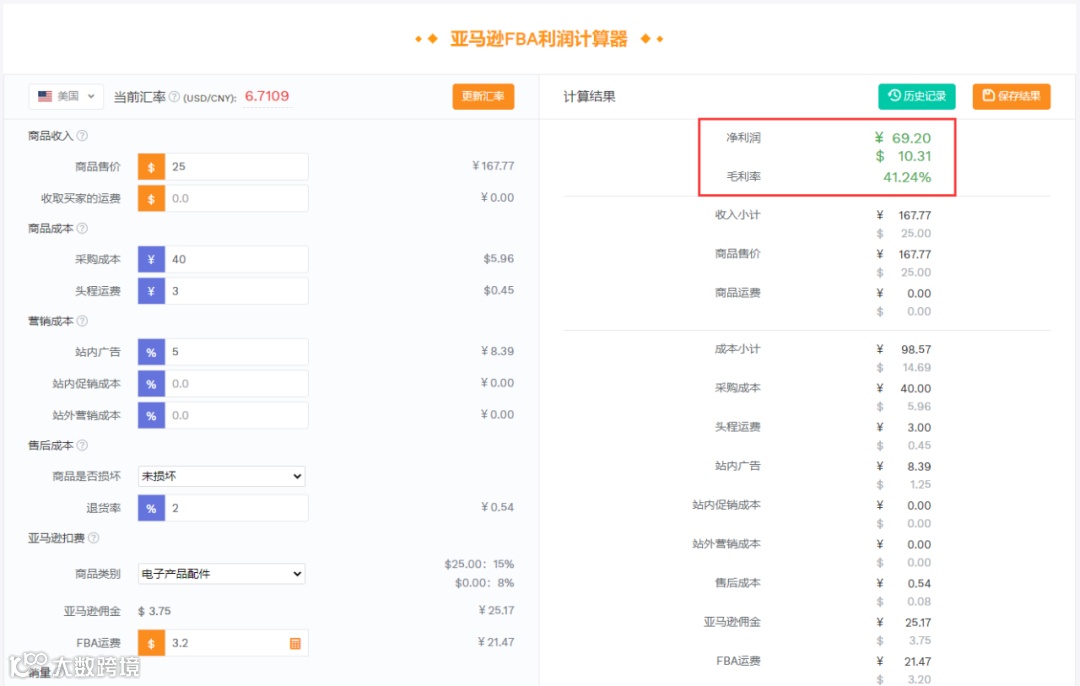This screenshot has width=1080, height=686.
Task: Click 亚马逊佣金 value $ 3.75 on the left
Action: click(x=155, y=612)
